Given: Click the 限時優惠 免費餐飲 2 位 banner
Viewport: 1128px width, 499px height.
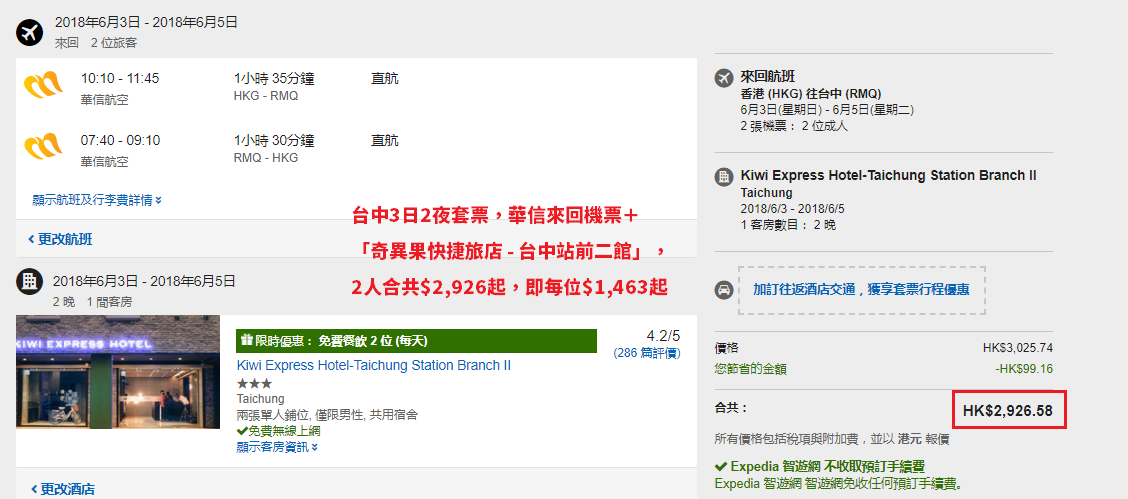Looking at the screenshot, I should coord(417,341).
